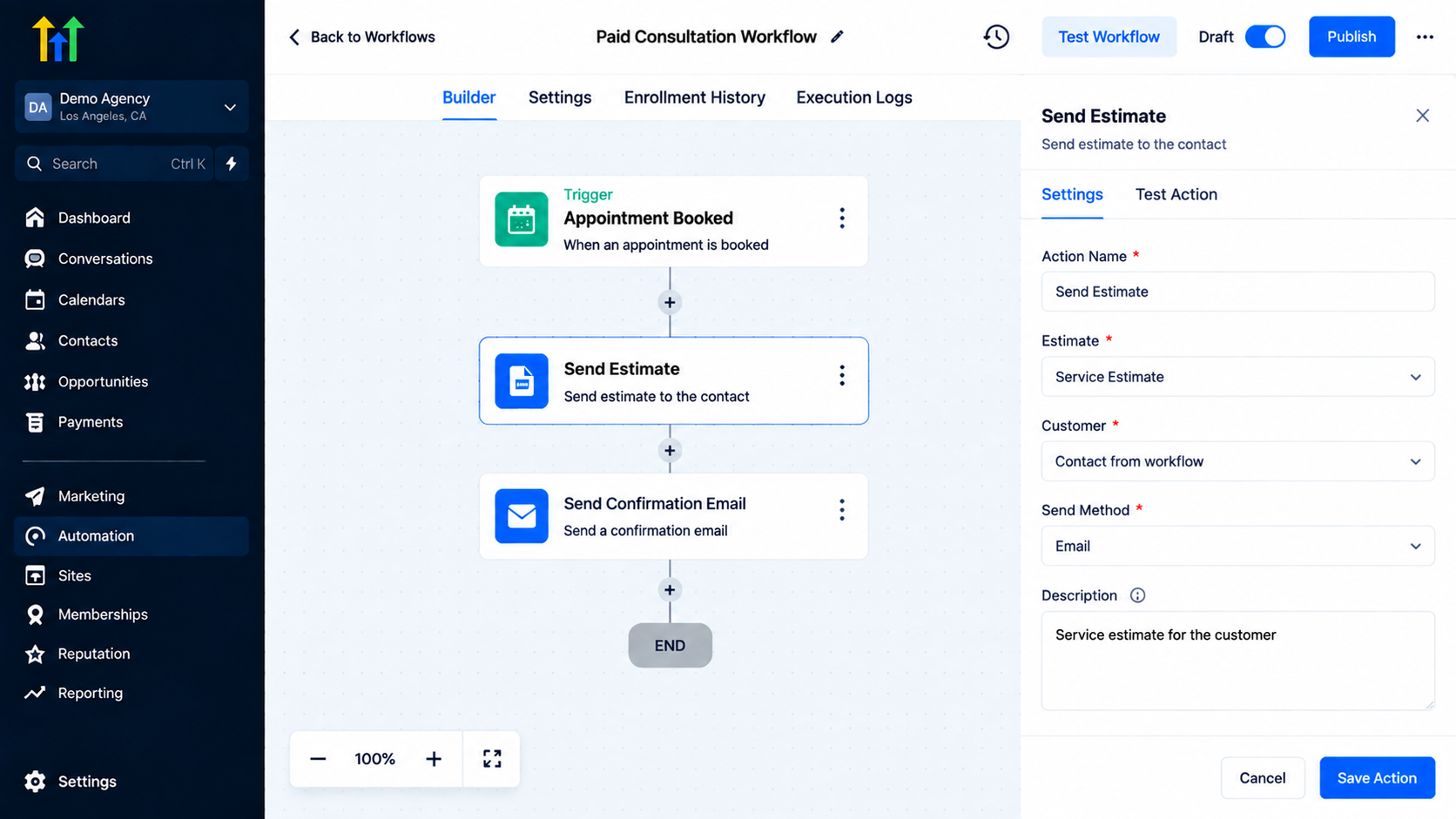Select the Send Estimate document icon
The height and width of the screenshot is (819, 1456).
pos(522,381)
